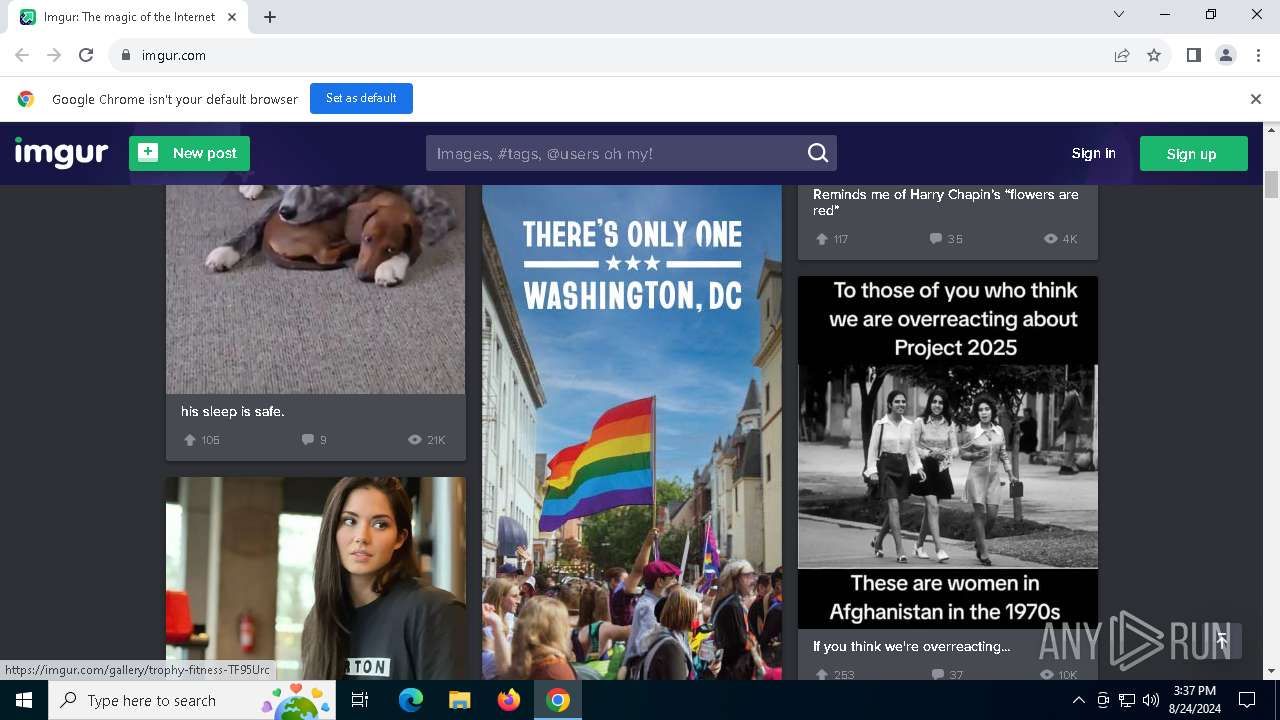Click views eye icon on Harry Chapin post
Viewport: 1280px width, 720px height.
1050,239
